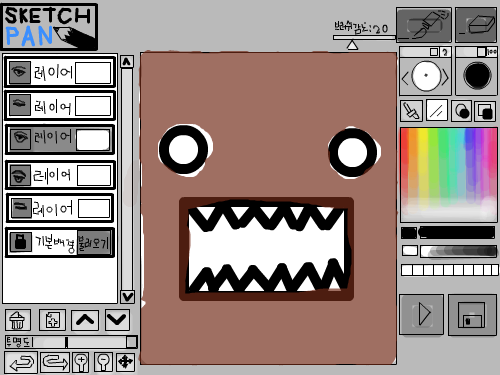500x375 pixels.
Task: Show the 레이어 layer just above 기본배경
Action: tap(21, 208)
